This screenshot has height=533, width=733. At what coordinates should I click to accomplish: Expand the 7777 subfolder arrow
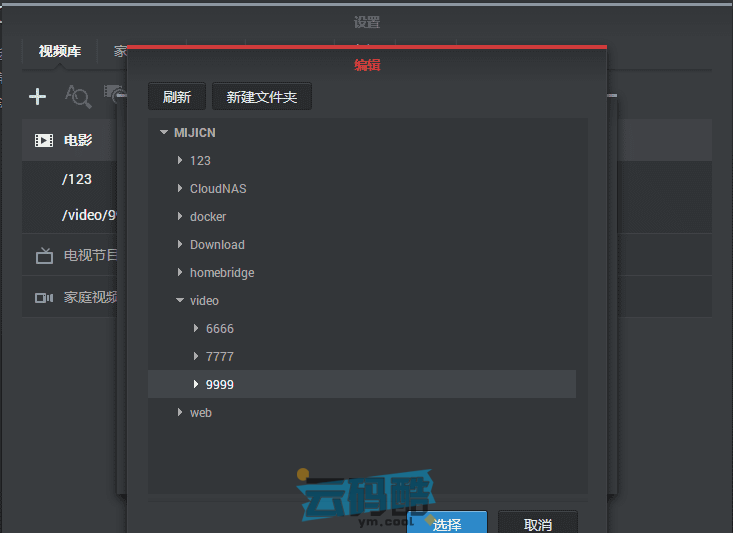pyautogui.click(x=196, y=356)
